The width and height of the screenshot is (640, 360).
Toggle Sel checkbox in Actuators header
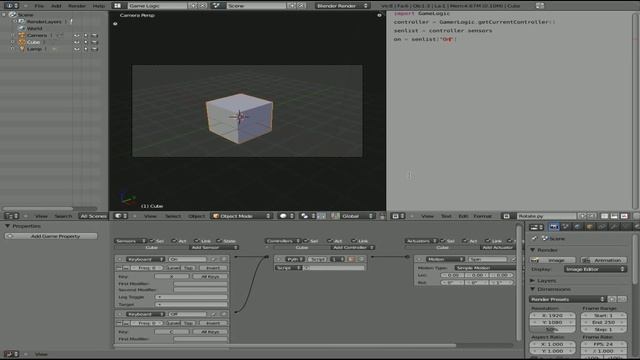[x=443, y=241]
